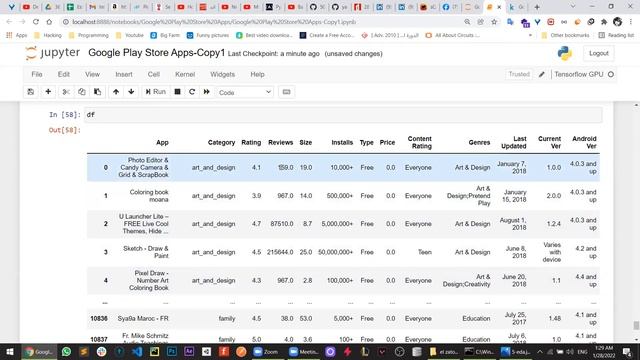The height and width of the screenshot is (360, 640).
Task: Open WhatsApp from the taskbar
Action: pyautogui.click(x=67, y=351)
